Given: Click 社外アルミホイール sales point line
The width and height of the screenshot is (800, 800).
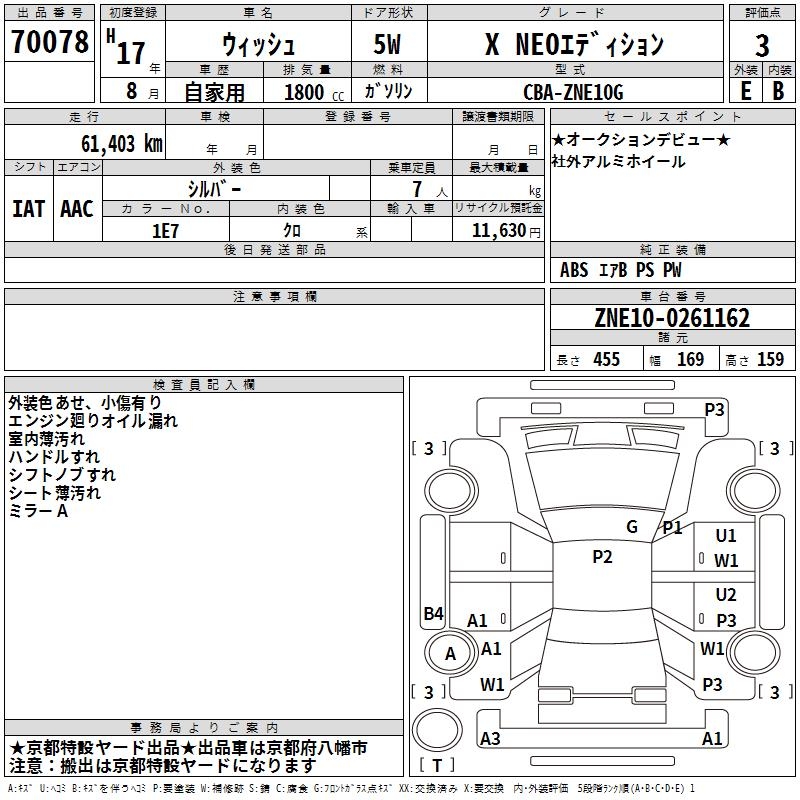Looking at the screenshot, I should [618, 162].
